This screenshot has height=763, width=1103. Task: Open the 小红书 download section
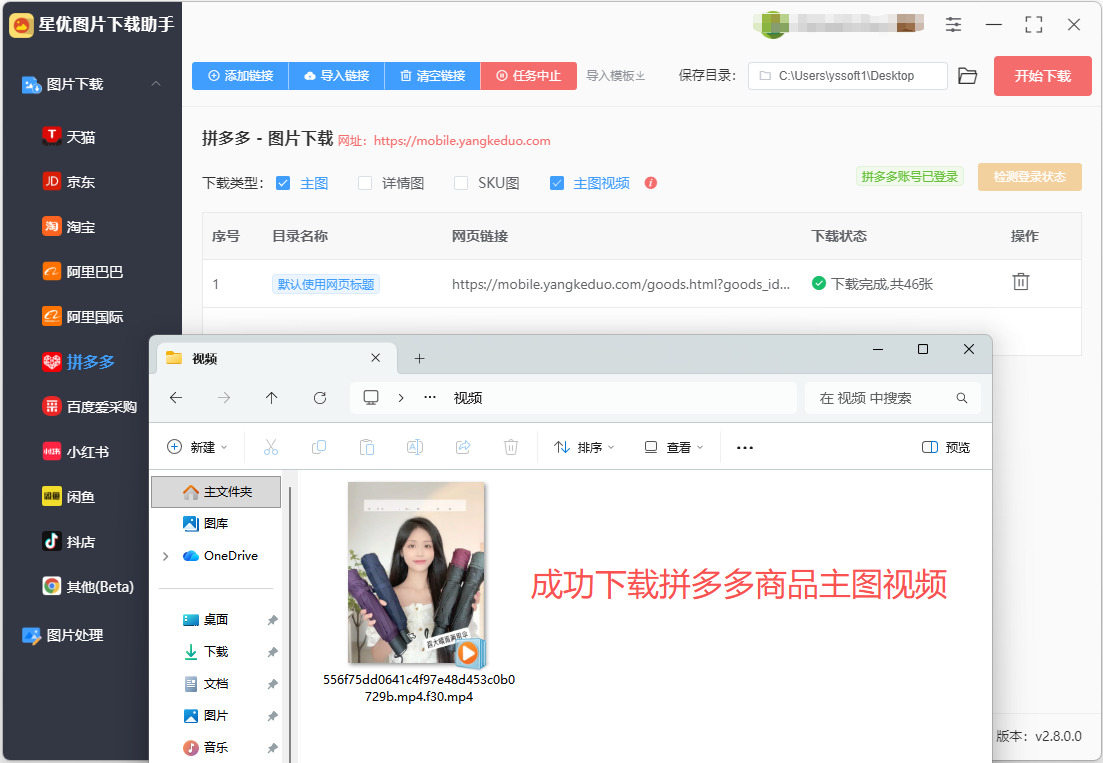point(76,451)
